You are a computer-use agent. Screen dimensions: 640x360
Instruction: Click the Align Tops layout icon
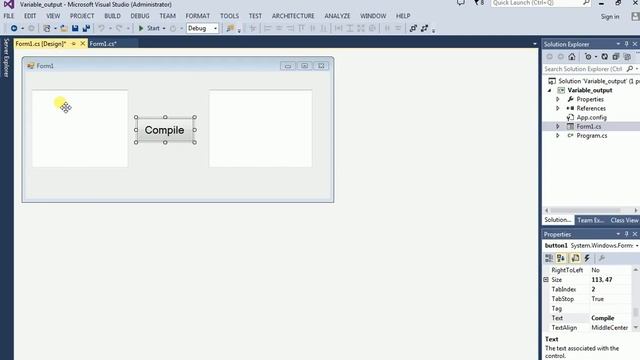click(x=302, y=28)
